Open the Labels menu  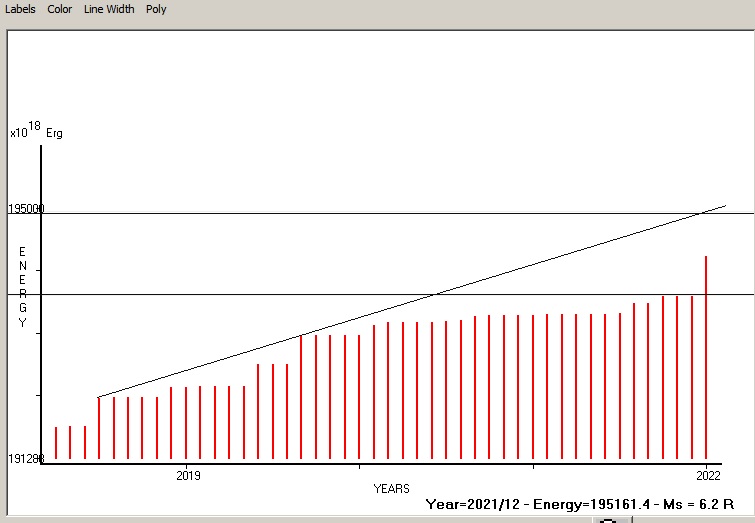click(20, 9)
